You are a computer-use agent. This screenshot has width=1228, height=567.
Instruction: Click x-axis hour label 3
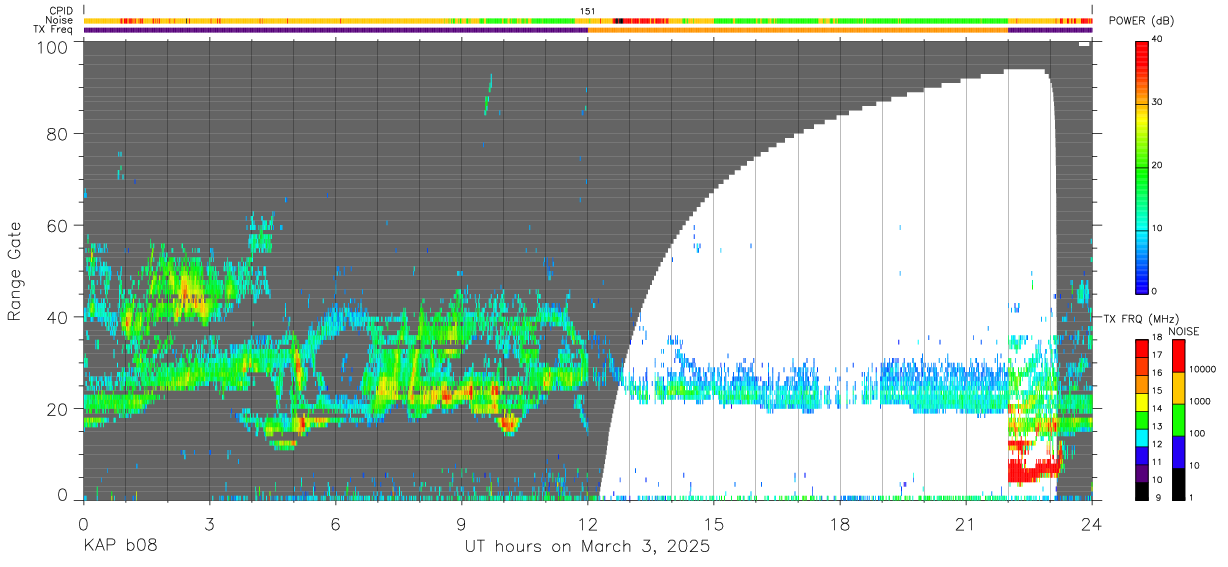(209, 524)
